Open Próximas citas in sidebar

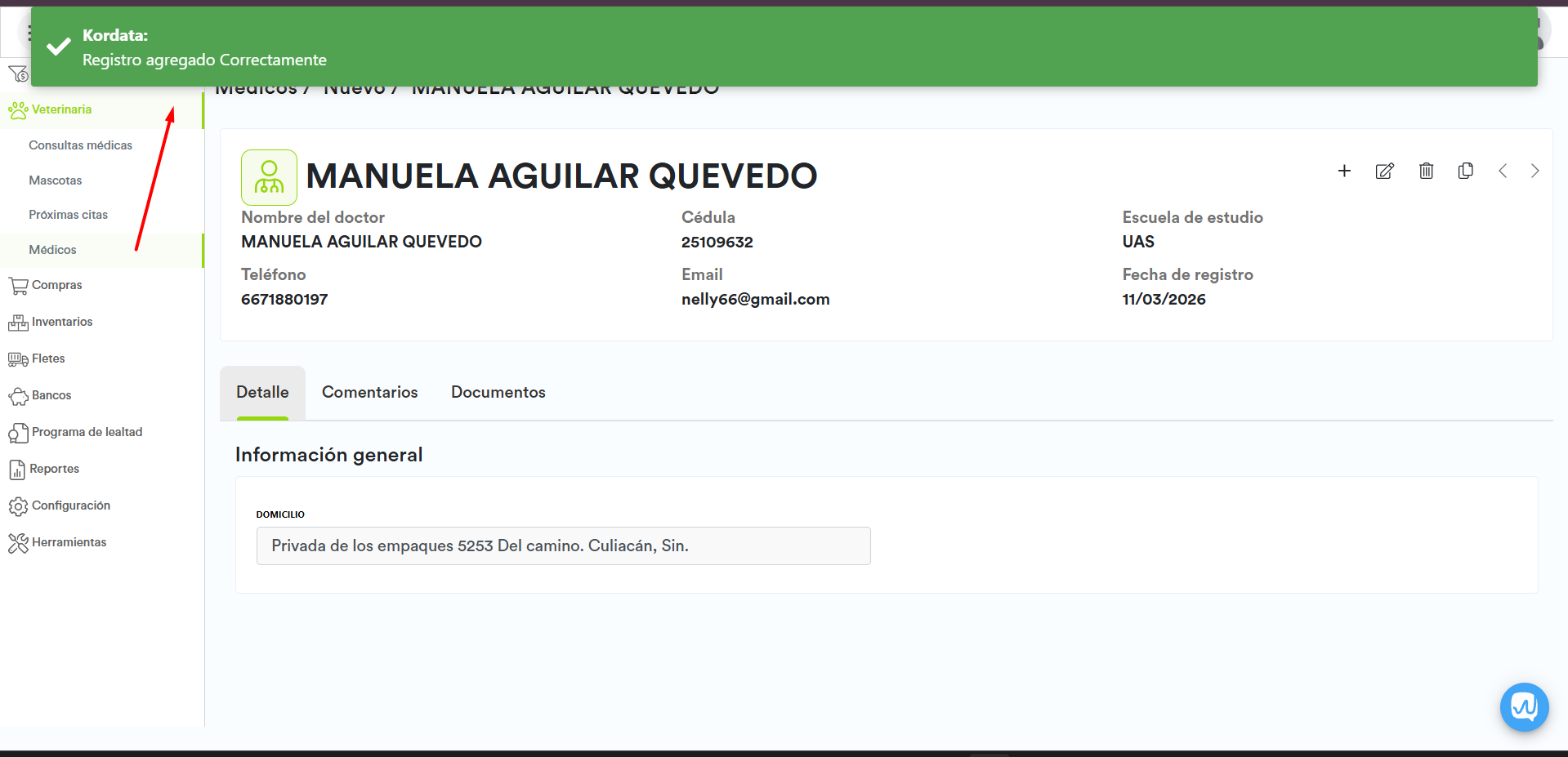68,215
